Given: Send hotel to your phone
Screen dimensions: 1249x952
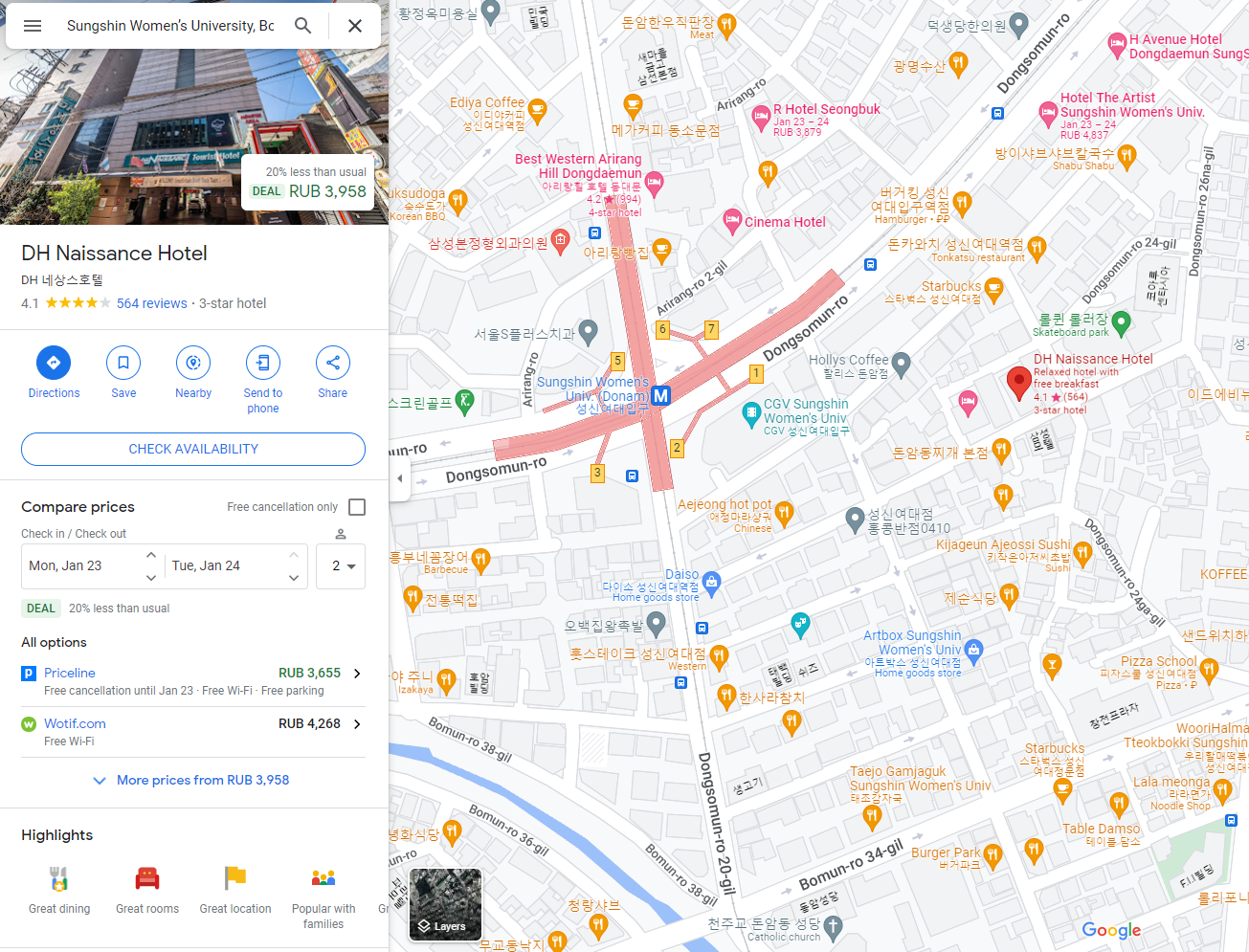Looking at the screenshot, I should coord(263,363).
